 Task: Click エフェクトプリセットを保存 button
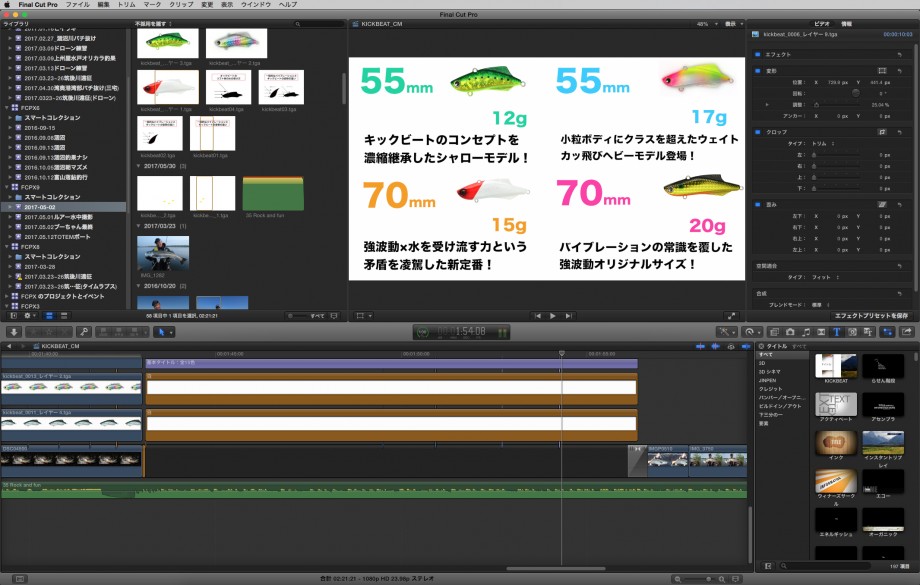coord(871,316)
